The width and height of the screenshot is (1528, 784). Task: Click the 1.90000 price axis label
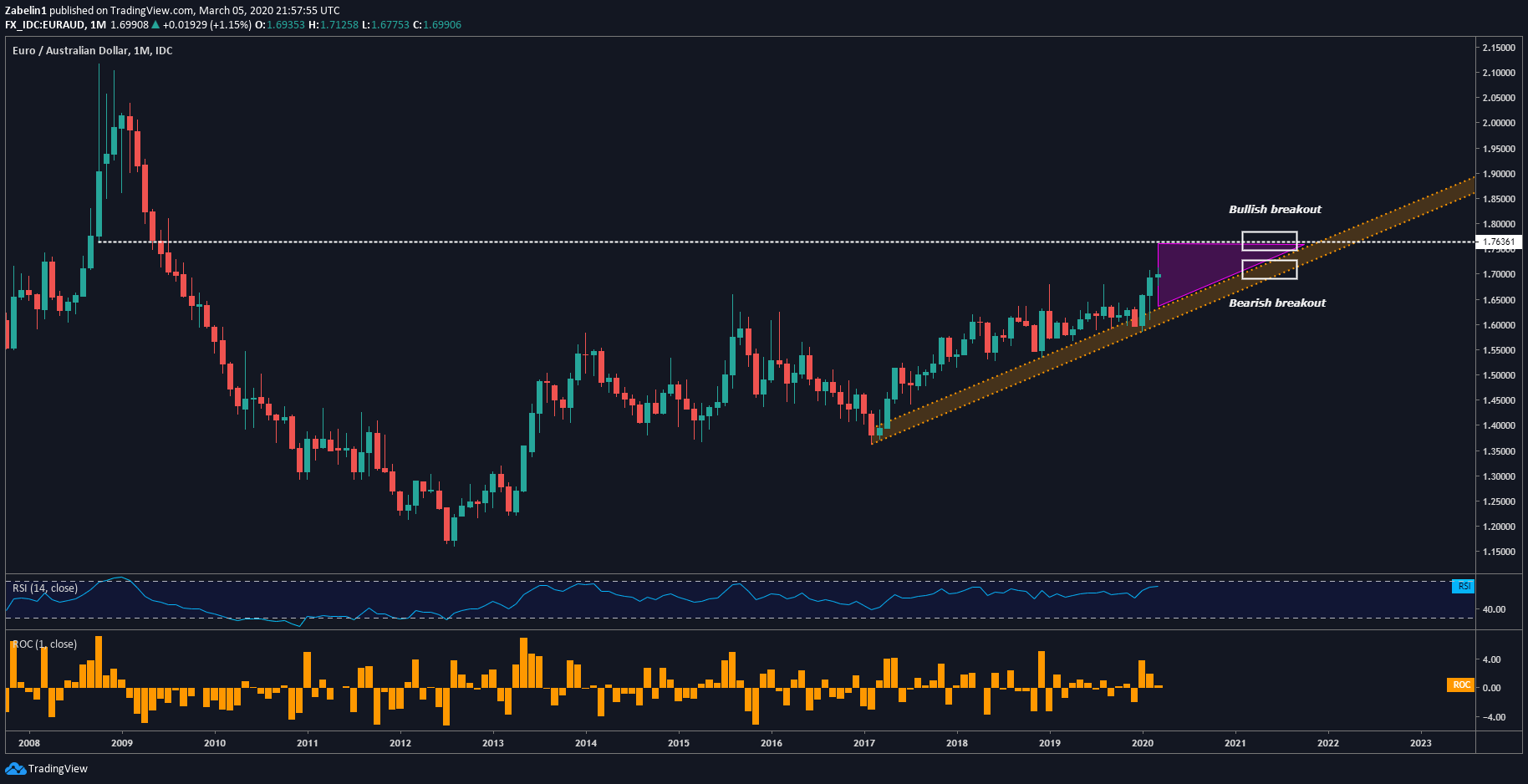point(1499,174)
